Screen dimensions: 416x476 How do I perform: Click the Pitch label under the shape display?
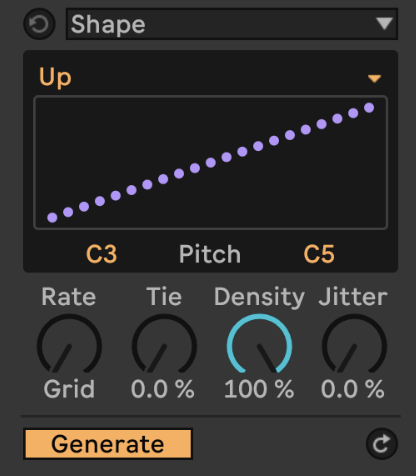point(210,254)
